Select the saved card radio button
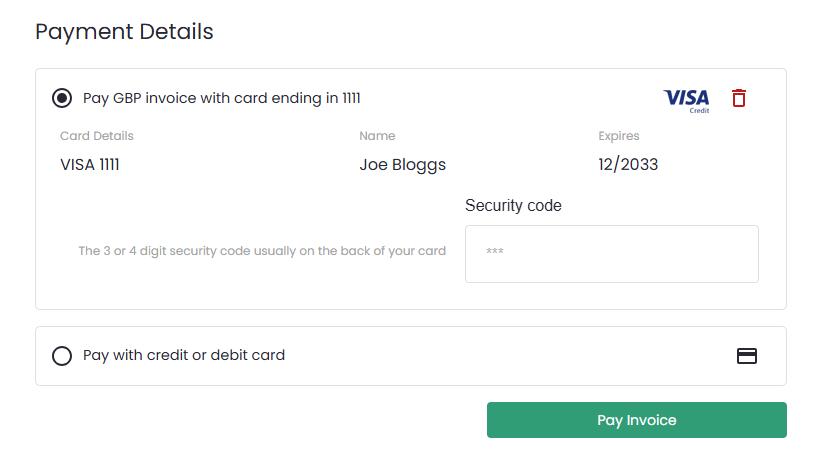This screenshot has width=836, height=472. [62, 98]
